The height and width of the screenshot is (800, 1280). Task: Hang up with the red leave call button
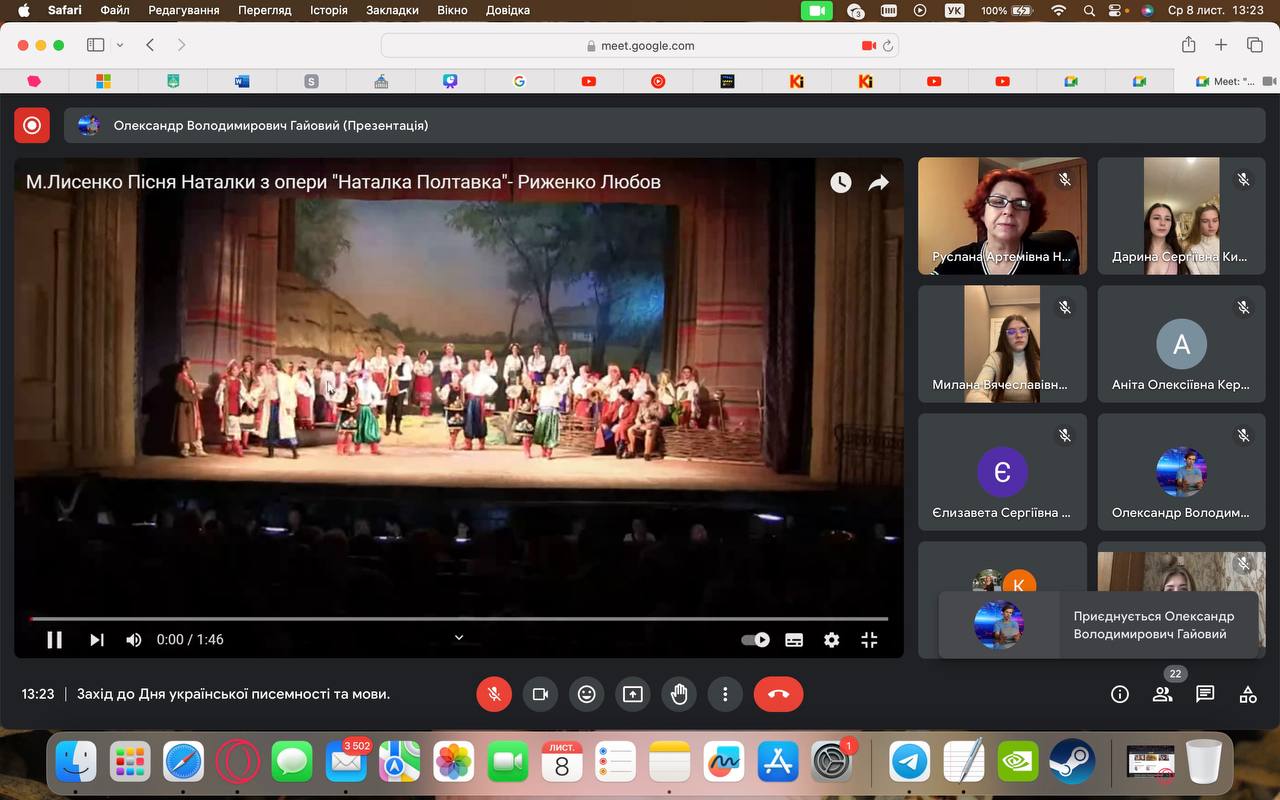click(778, 694)
